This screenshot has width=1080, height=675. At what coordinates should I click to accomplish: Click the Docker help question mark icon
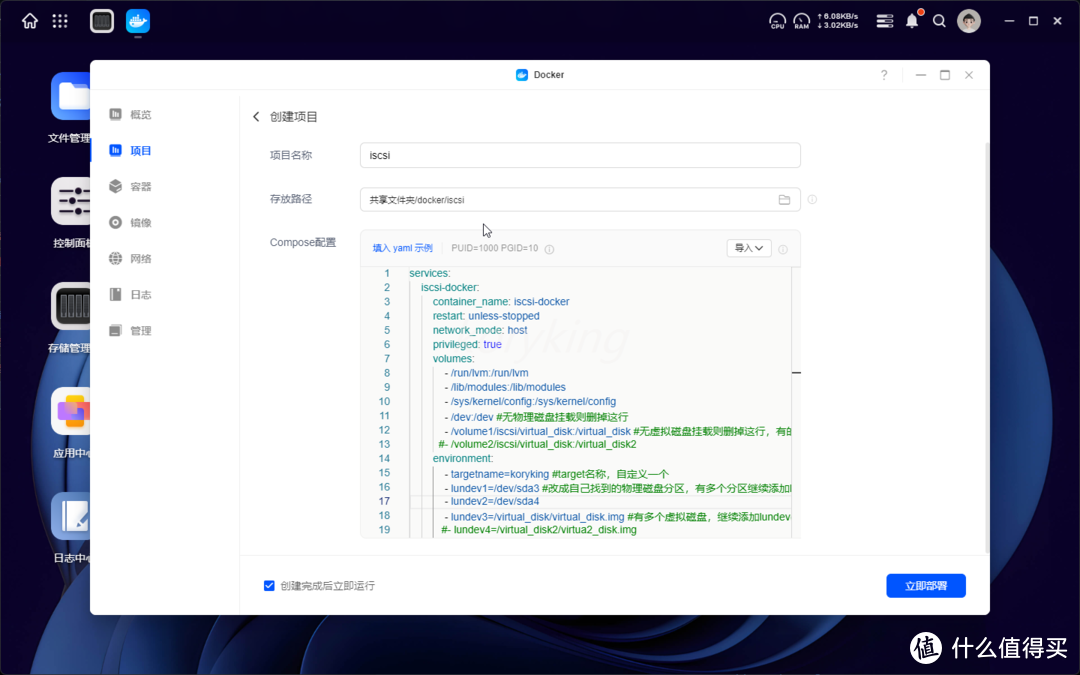point(883,75)
